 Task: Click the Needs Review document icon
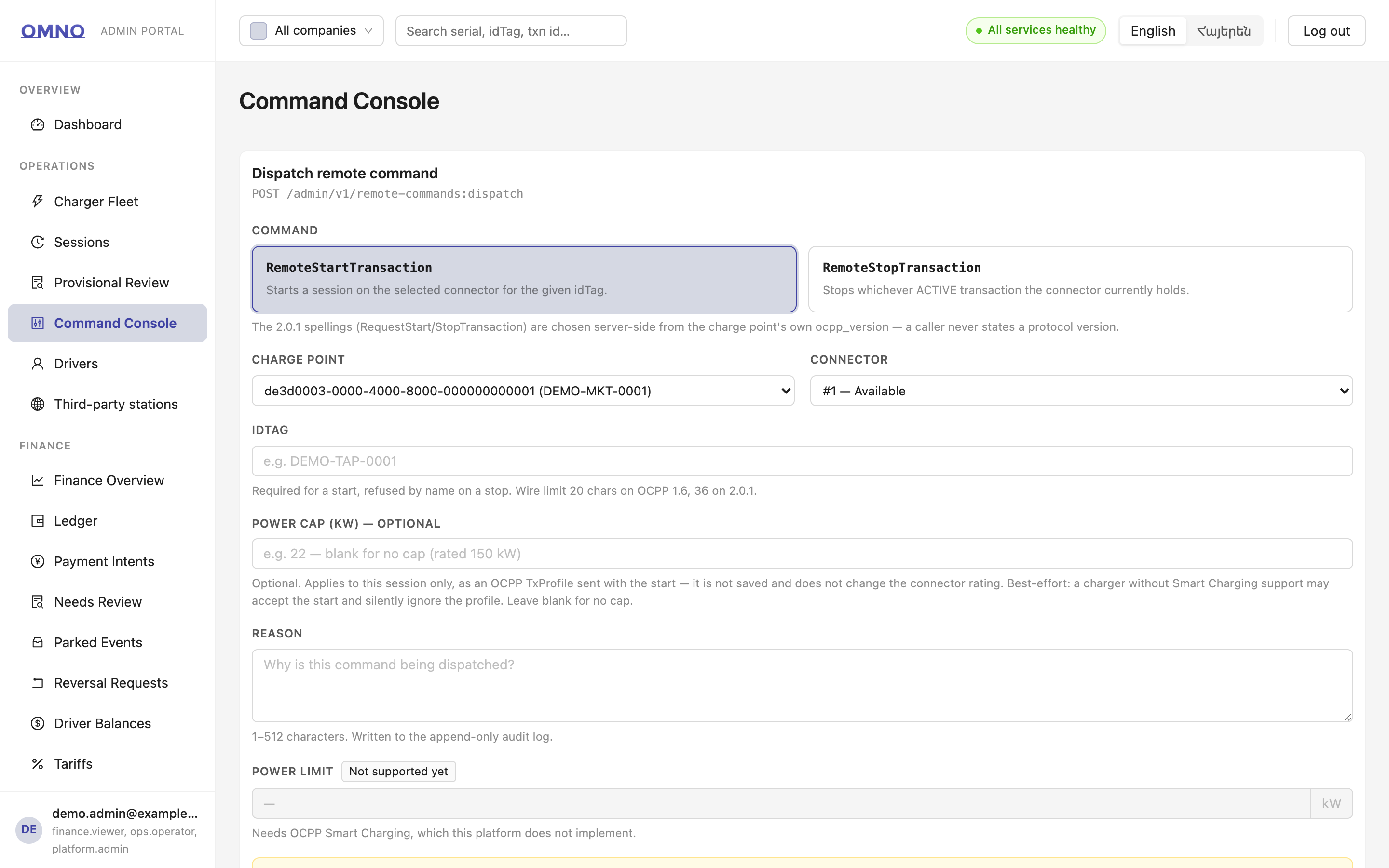coord(37,602)
